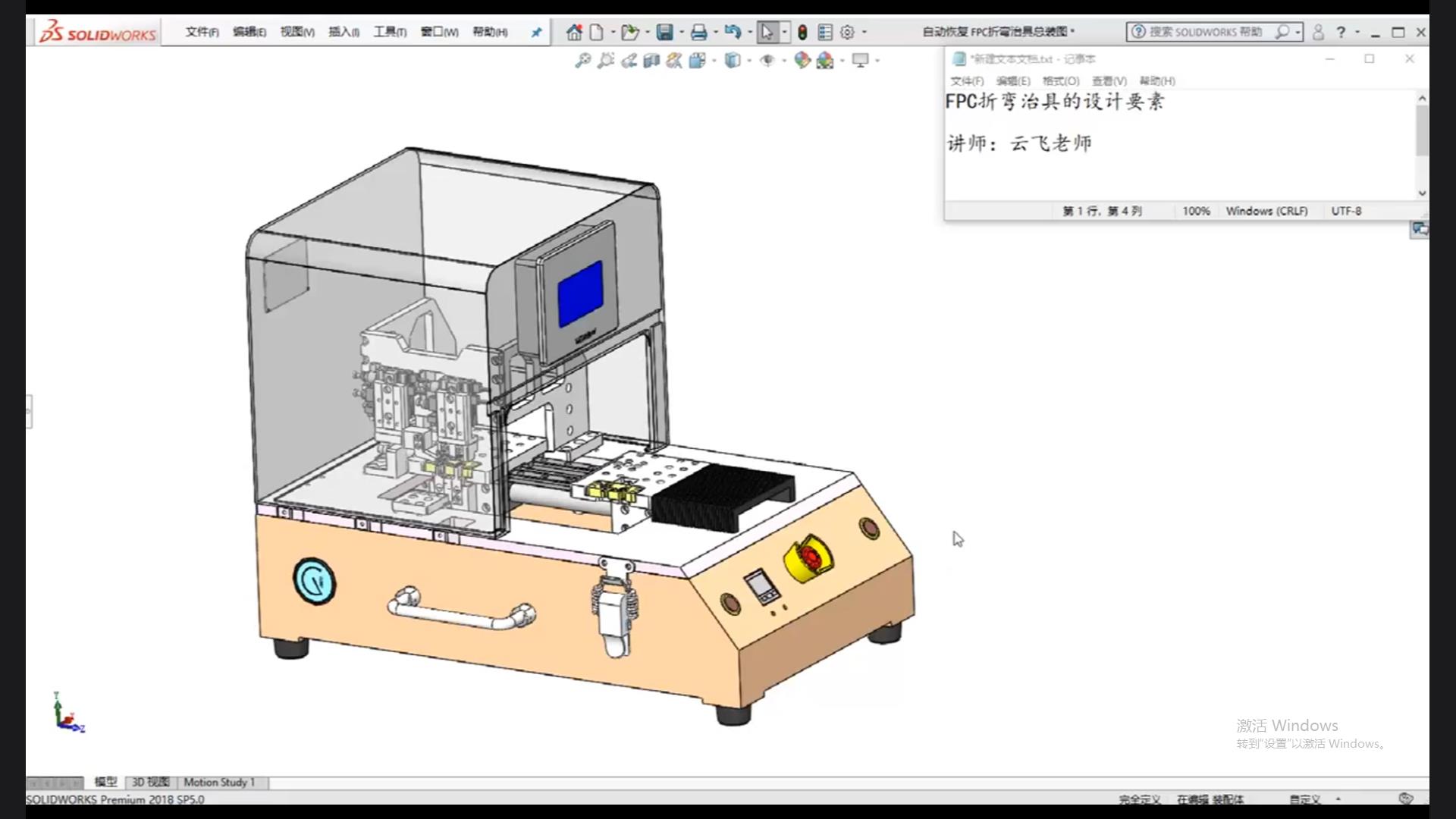Open File Properties list icon
This screenshot has height=819, width=1456.
[x=825, y=32]
